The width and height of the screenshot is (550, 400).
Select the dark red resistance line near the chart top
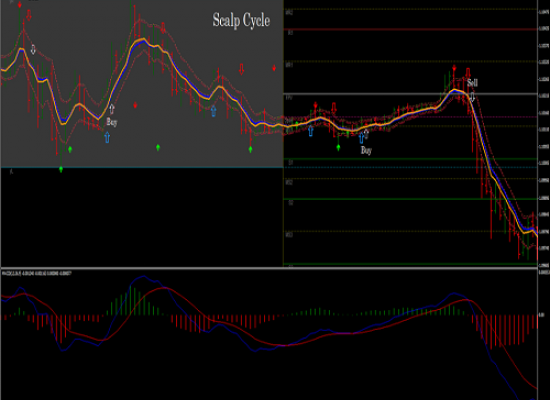410,29
